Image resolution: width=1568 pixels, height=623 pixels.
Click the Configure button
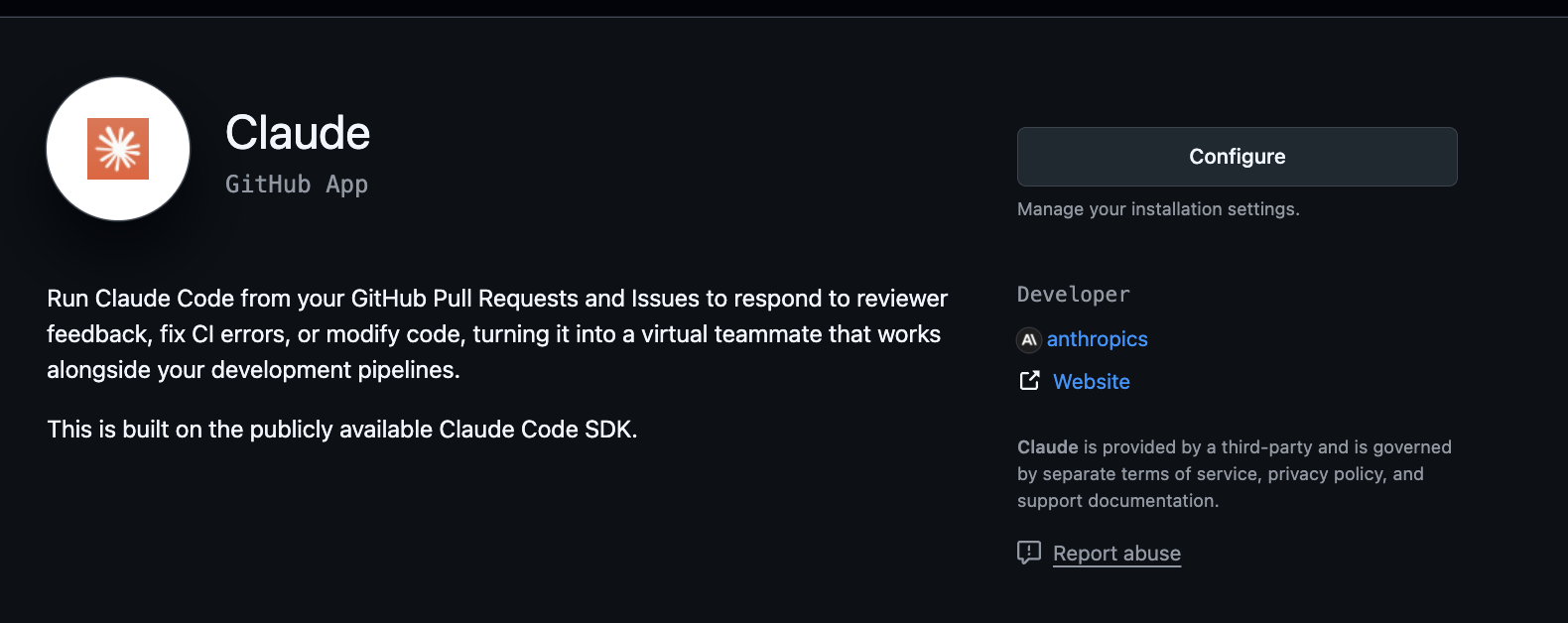pos(1237,157)
